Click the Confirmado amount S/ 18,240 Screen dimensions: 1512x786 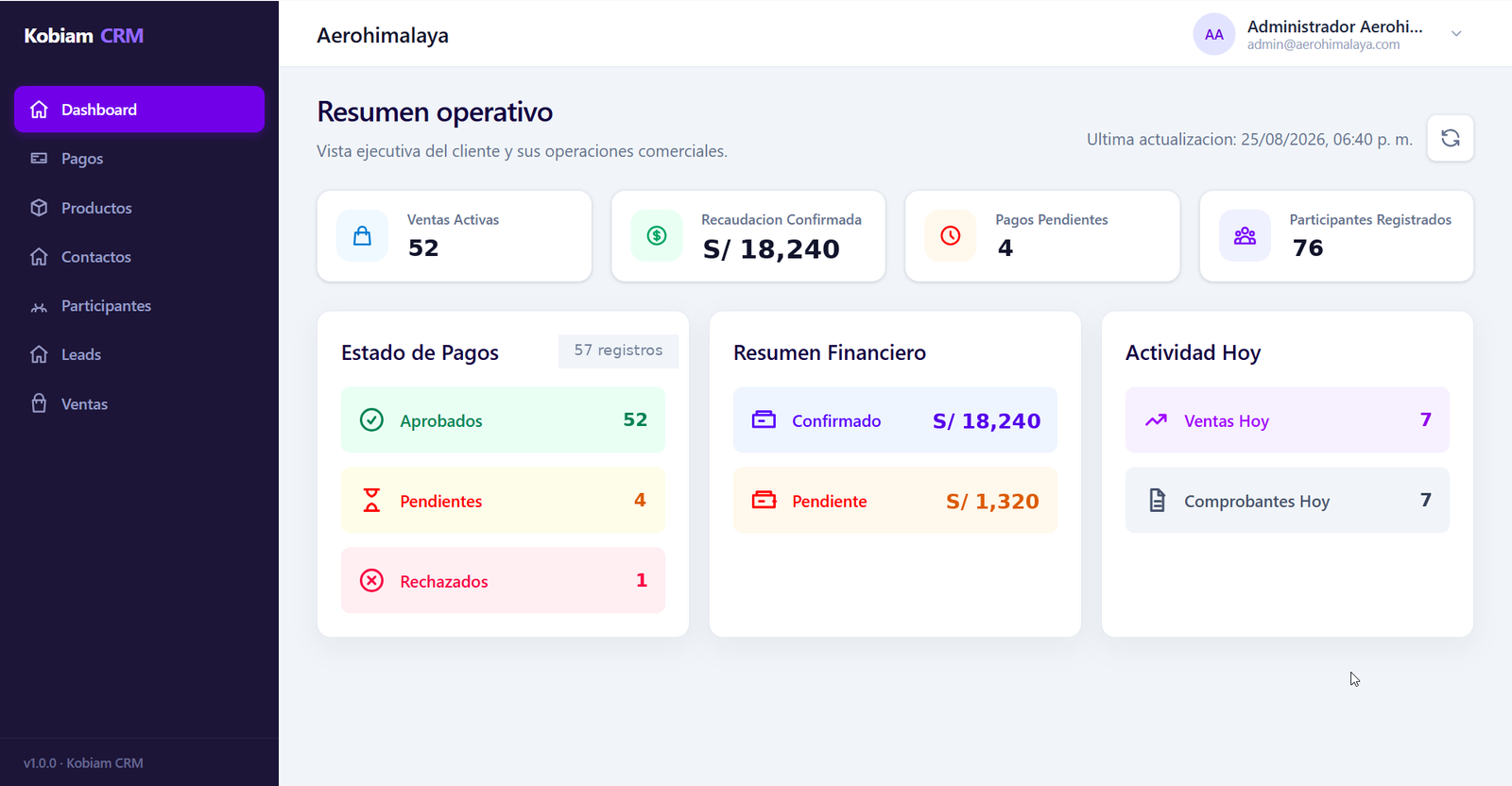click(x=987, y=420)
